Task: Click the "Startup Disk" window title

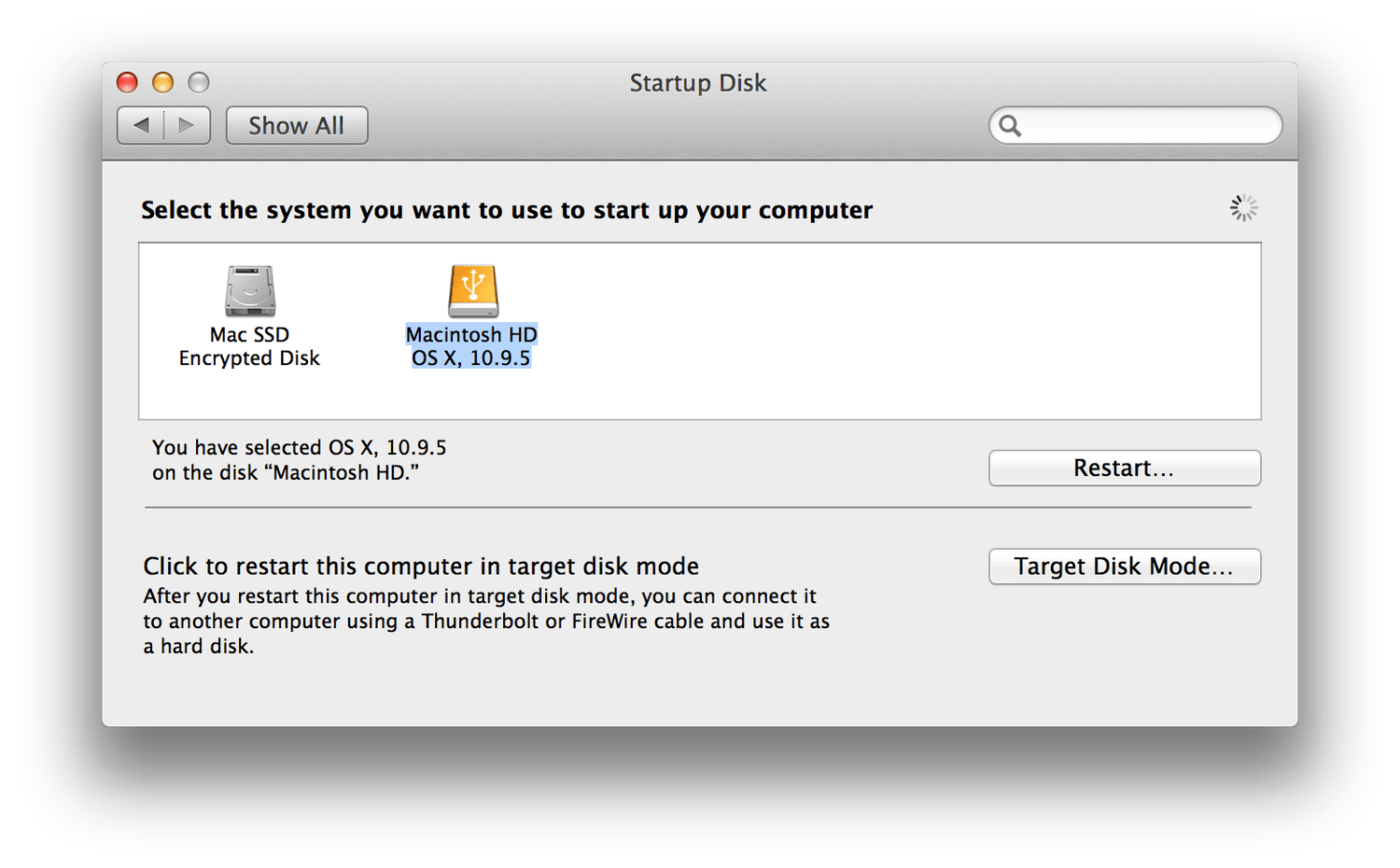Action: point(698,83)
